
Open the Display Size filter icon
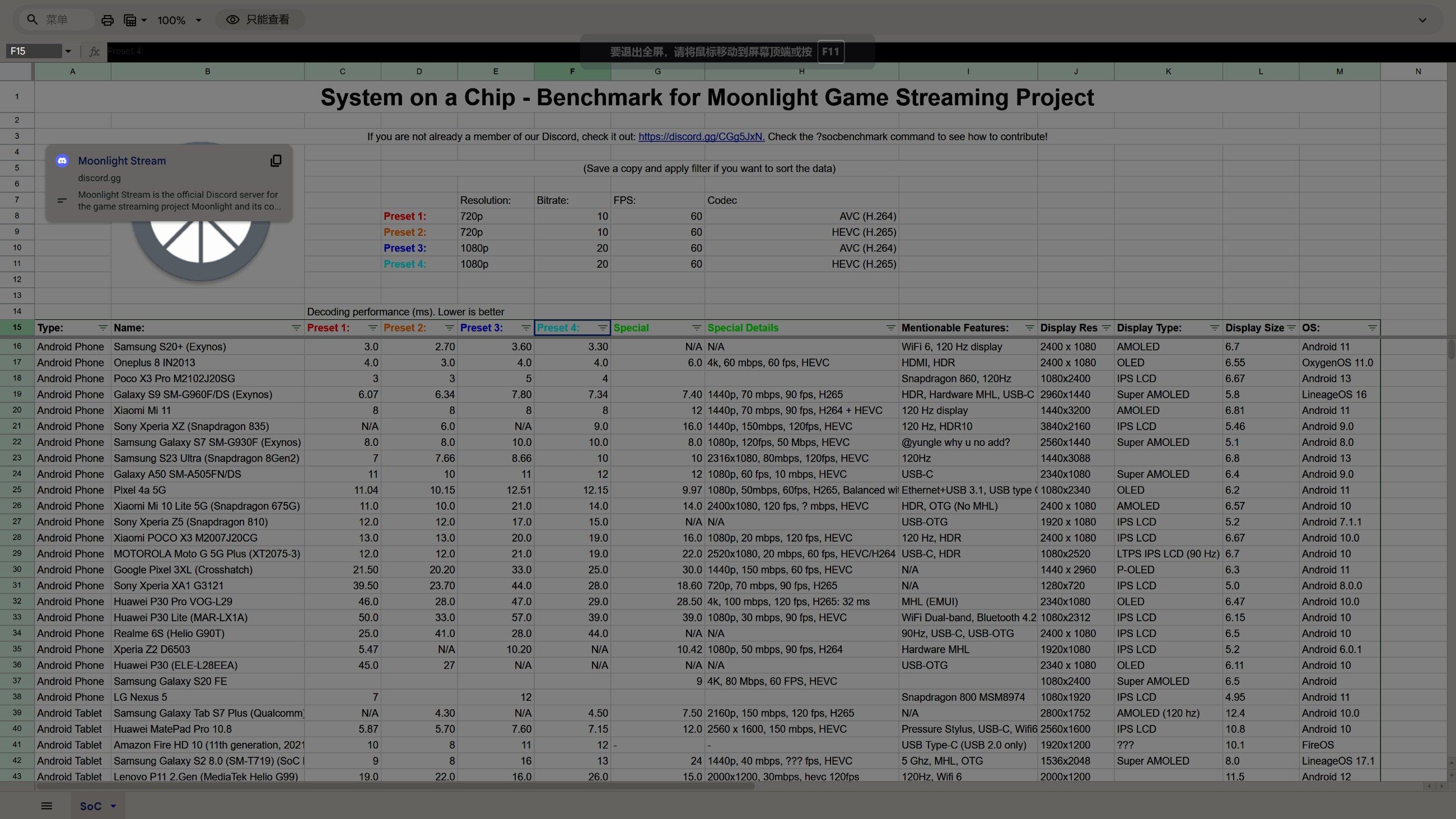[x=1291, y=328]
